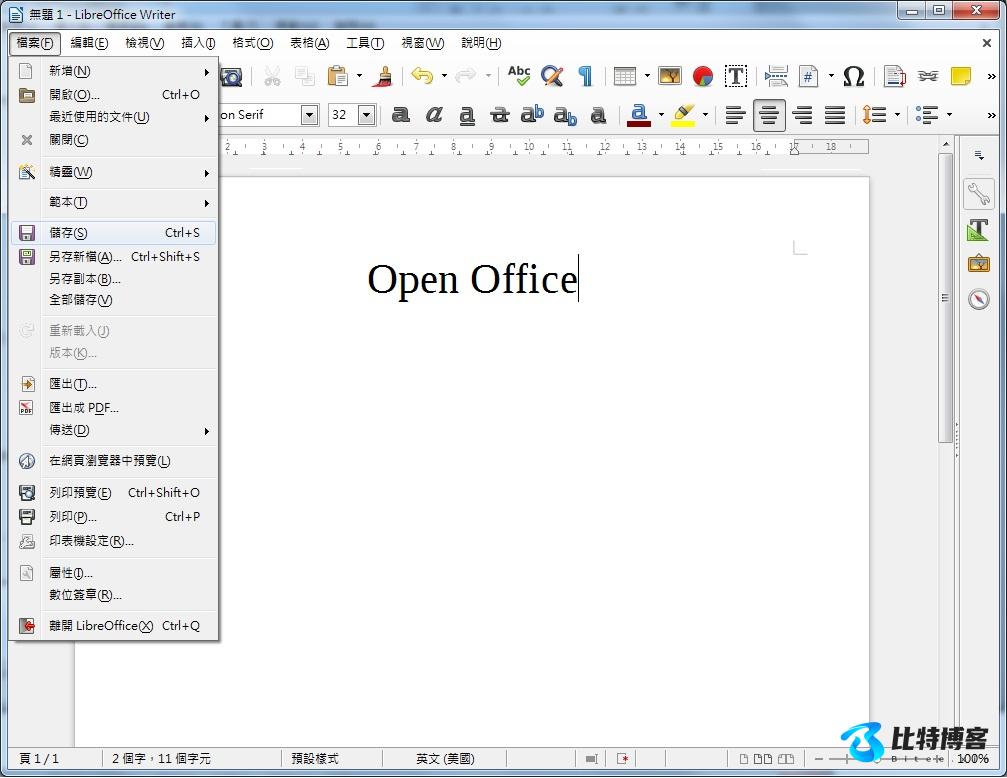Image resolution: width=1007 pixels, height=778 pixels.
Task: Open highlighting color dropdown arrow
Action: [705, 116]
